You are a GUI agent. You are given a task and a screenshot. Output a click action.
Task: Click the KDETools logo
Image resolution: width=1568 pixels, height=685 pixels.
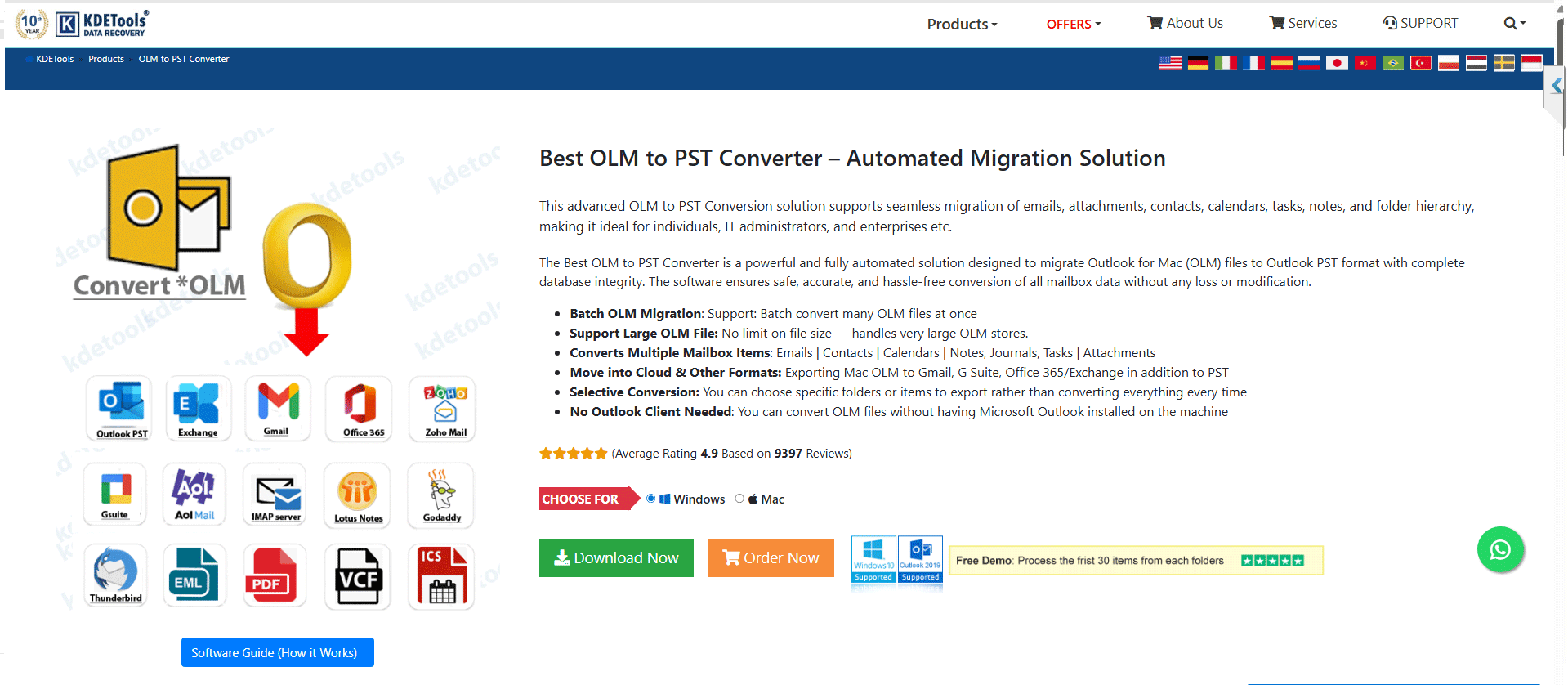pyautogui.click(x=102, y=24)
